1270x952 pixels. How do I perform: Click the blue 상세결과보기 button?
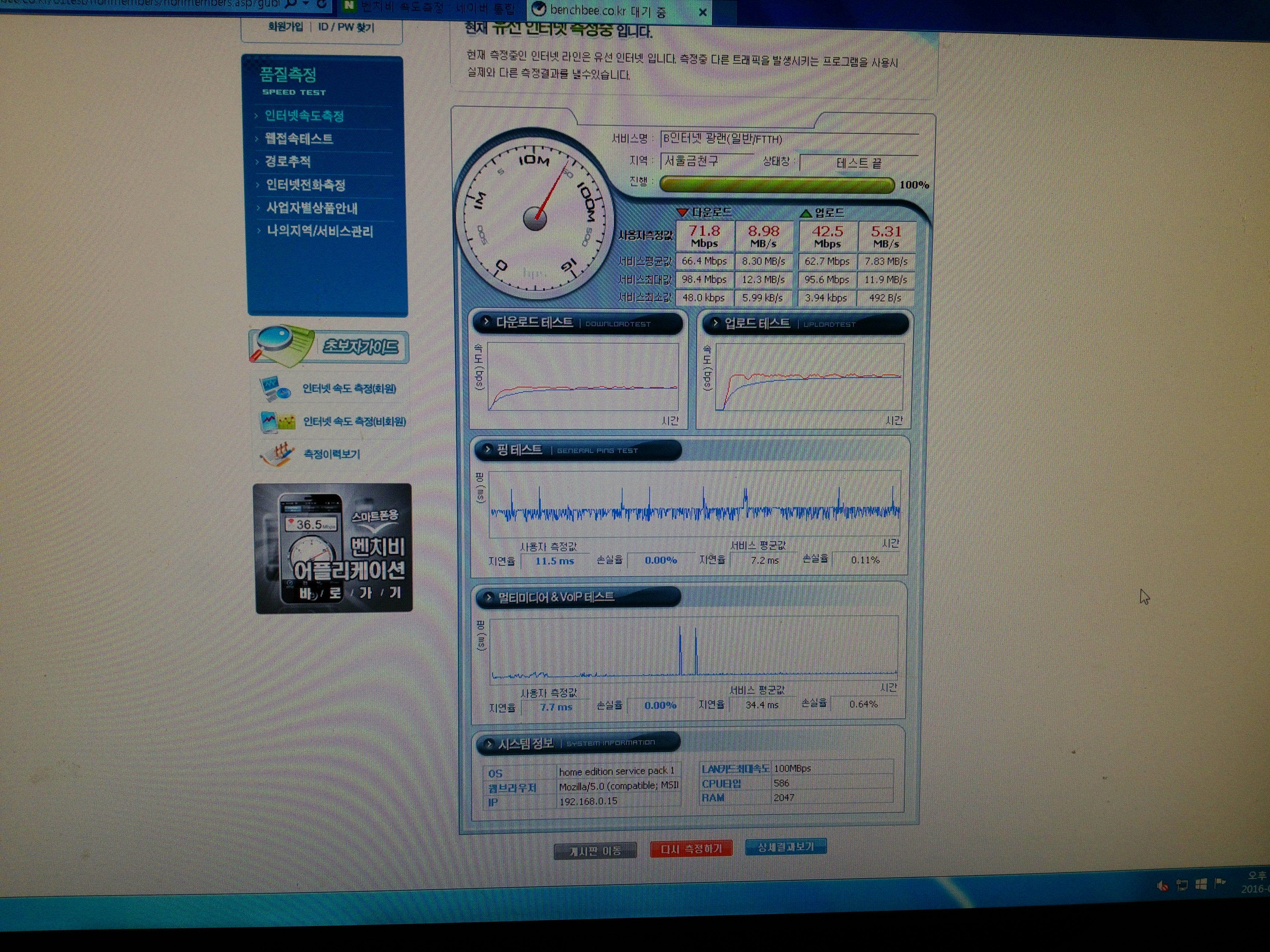(x=786, y=847)
